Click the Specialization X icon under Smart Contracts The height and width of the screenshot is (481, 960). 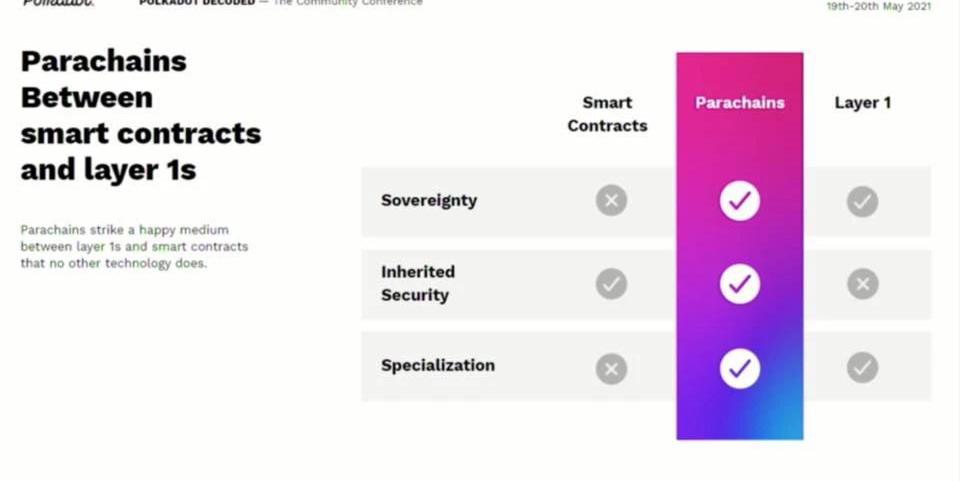tap(611, 368)
